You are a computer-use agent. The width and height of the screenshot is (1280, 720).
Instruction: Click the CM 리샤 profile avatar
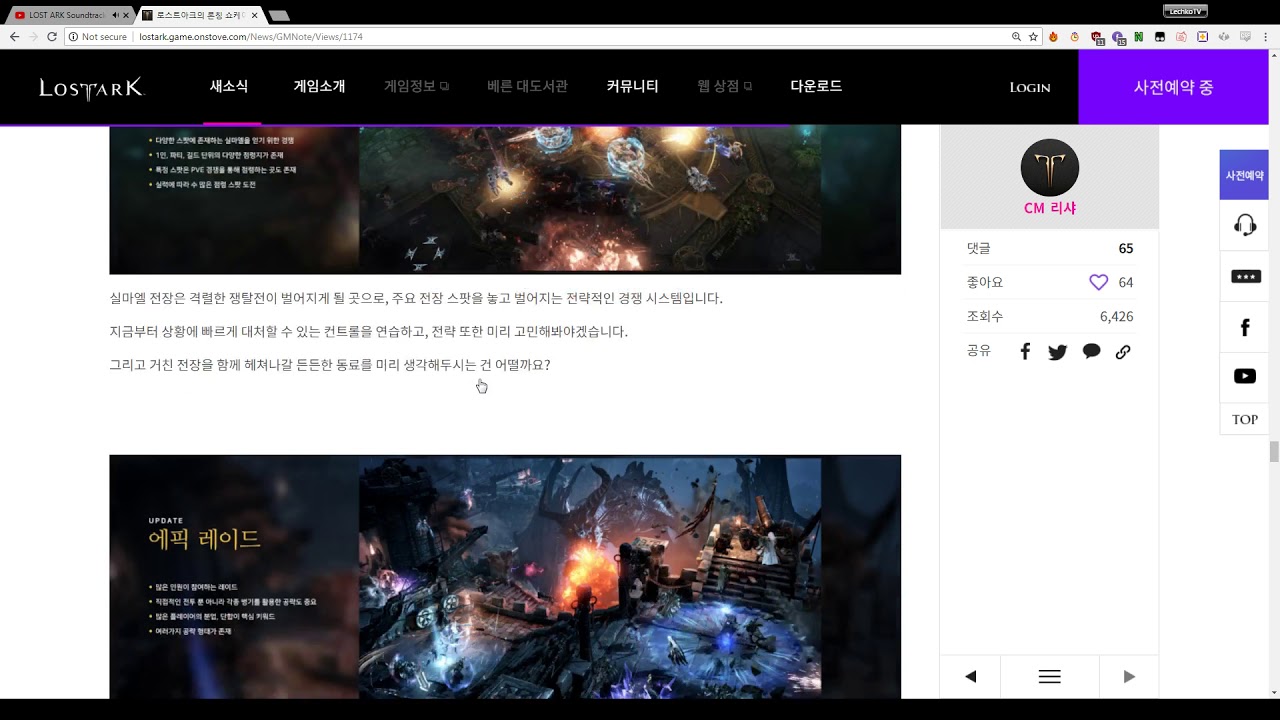point(1050,167)
